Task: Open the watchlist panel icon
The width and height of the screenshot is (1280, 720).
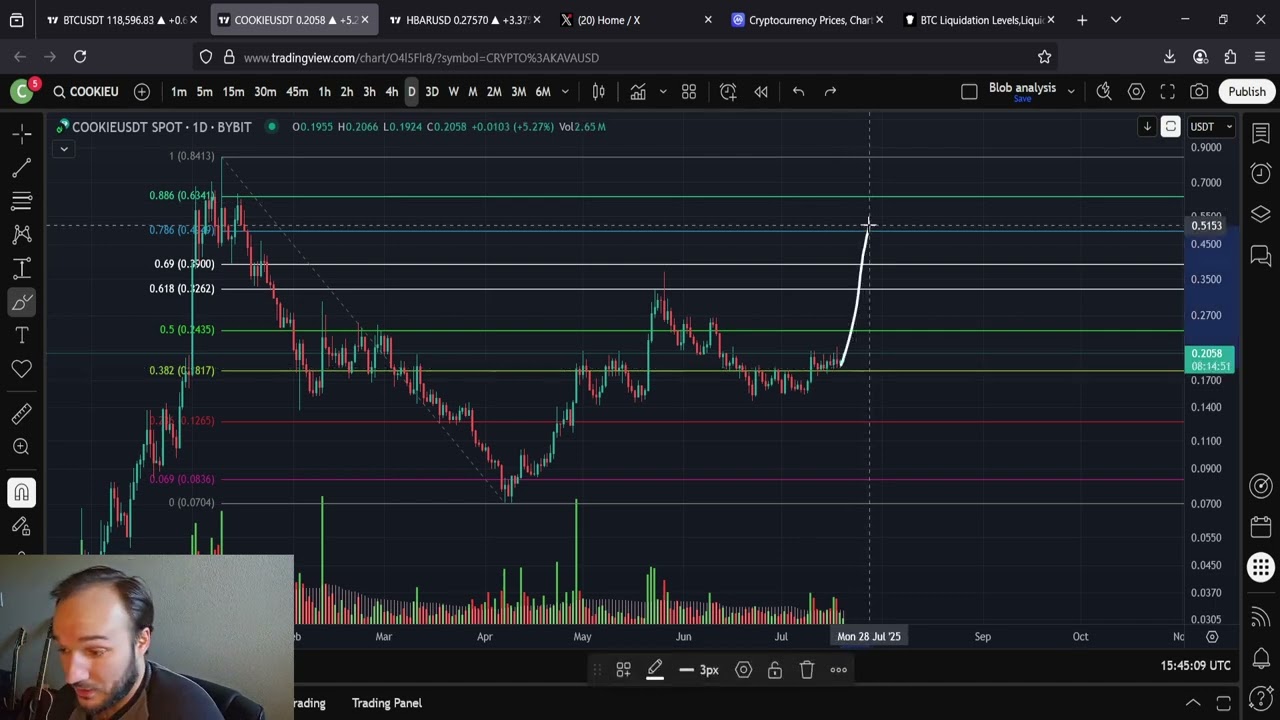Action: pyautogui.click(x=1261, y=134)
